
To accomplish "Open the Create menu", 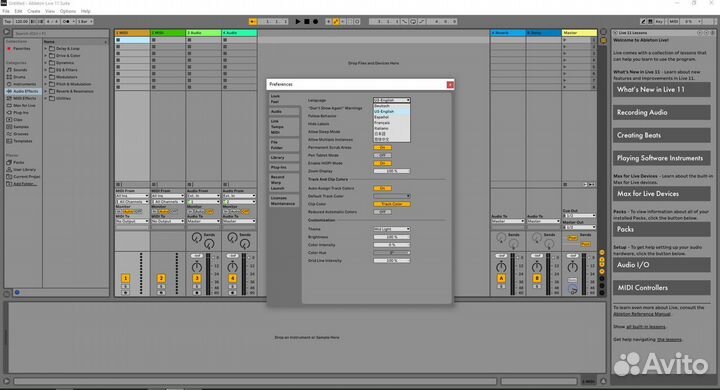I will [x=34, y=11].
